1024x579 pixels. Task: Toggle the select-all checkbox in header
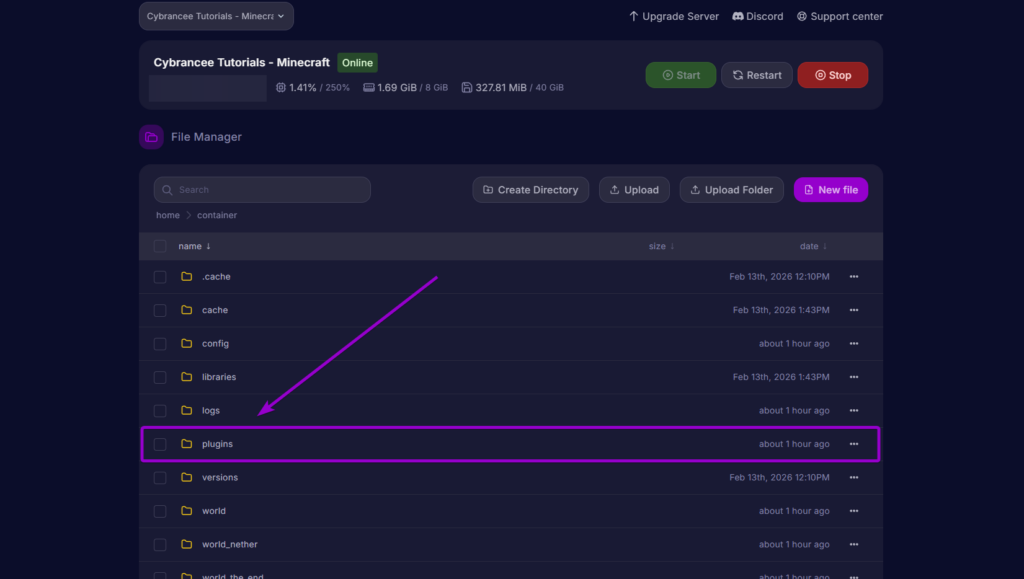pos(160,246)
